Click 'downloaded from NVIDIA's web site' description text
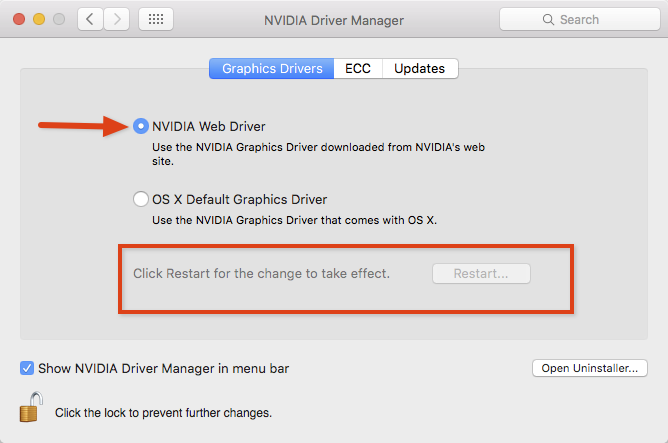Viewport: 668px width, 443px height. coord(318,154)
